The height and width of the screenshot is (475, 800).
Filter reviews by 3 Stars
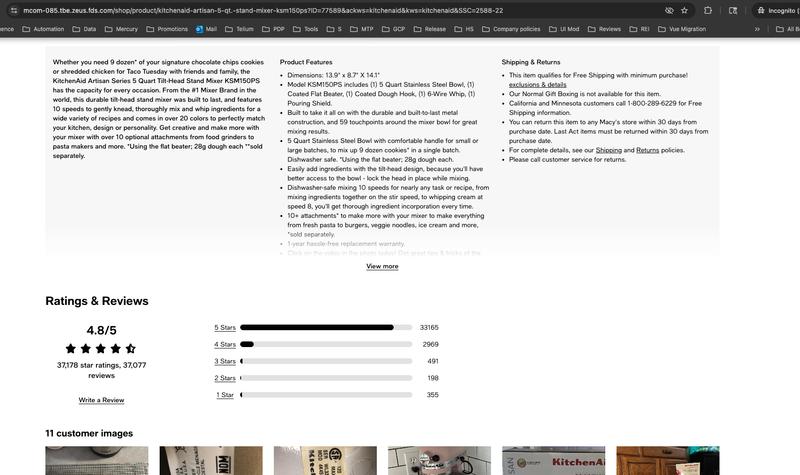(x=224, y=361)
